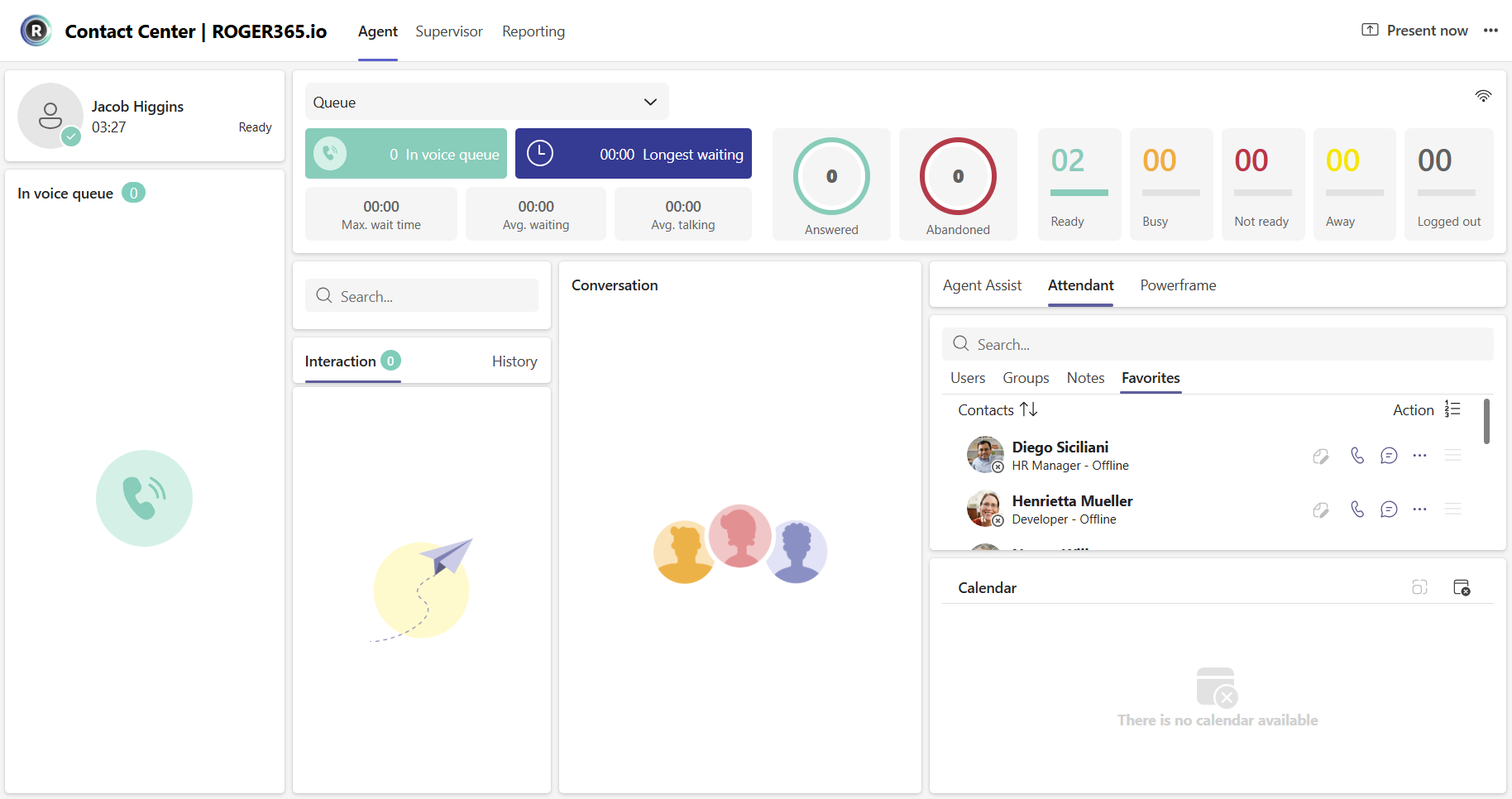Viewport: 1512px width, 799px height.
Task: Click the Wi-Fi connection status icon
Action: pyautogui.click(x=1483, y=96)
